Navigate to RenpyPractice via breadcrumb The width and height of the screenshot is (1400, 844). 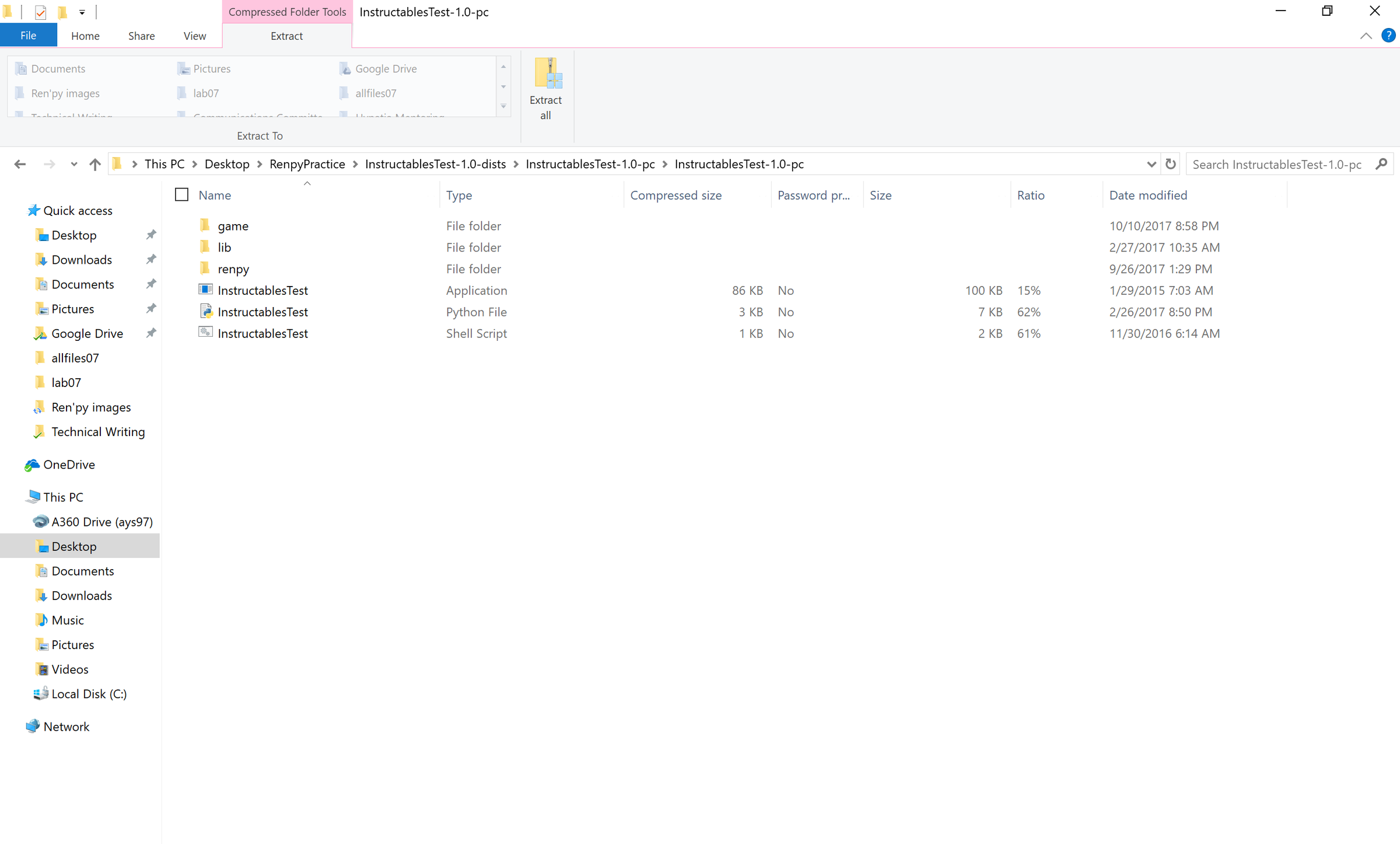(x=307, y=164)
